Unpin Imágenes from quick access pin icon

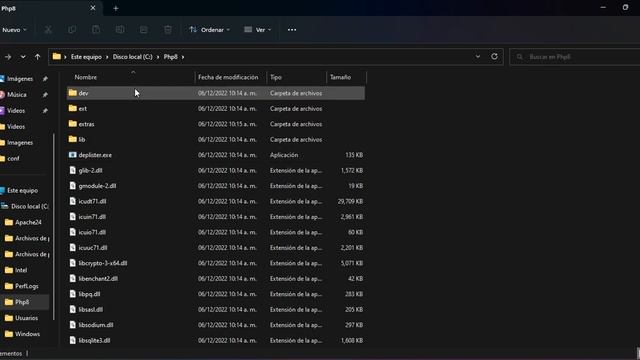pyautogui.click(x=45, y=79)
